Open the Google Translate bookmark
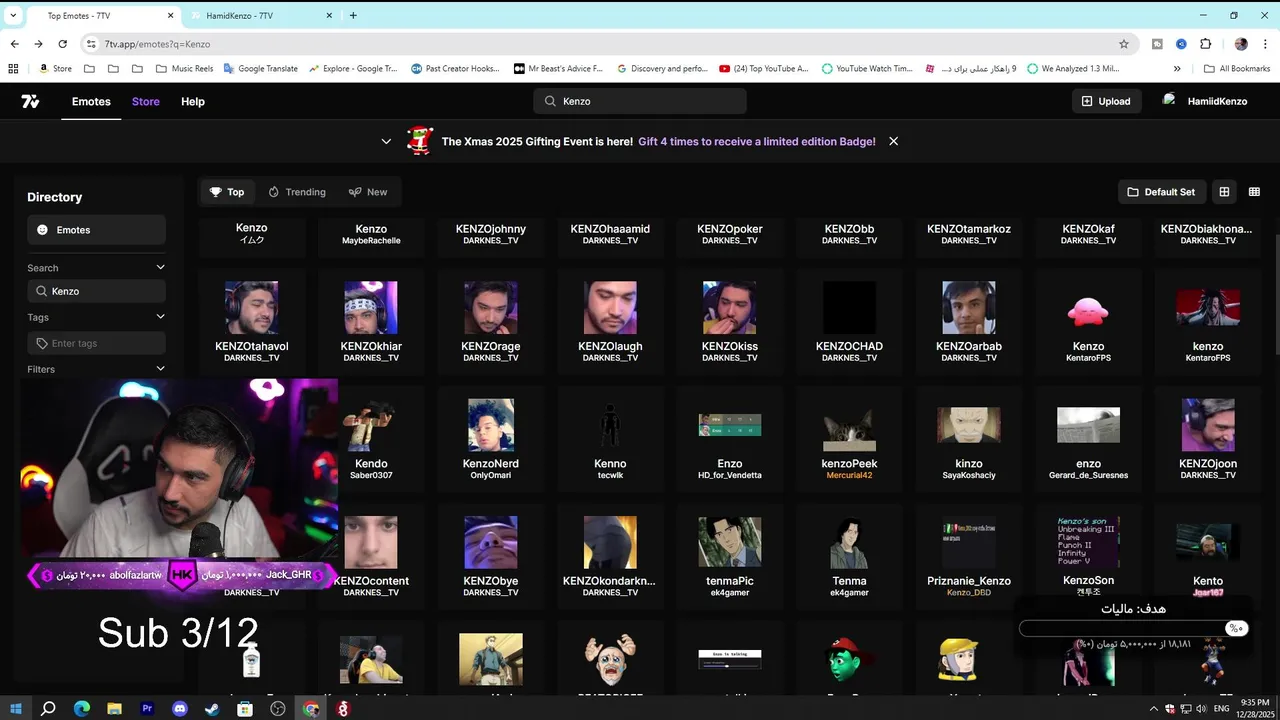Screen dimensions: 1280x720 click(x=260, y=69)
